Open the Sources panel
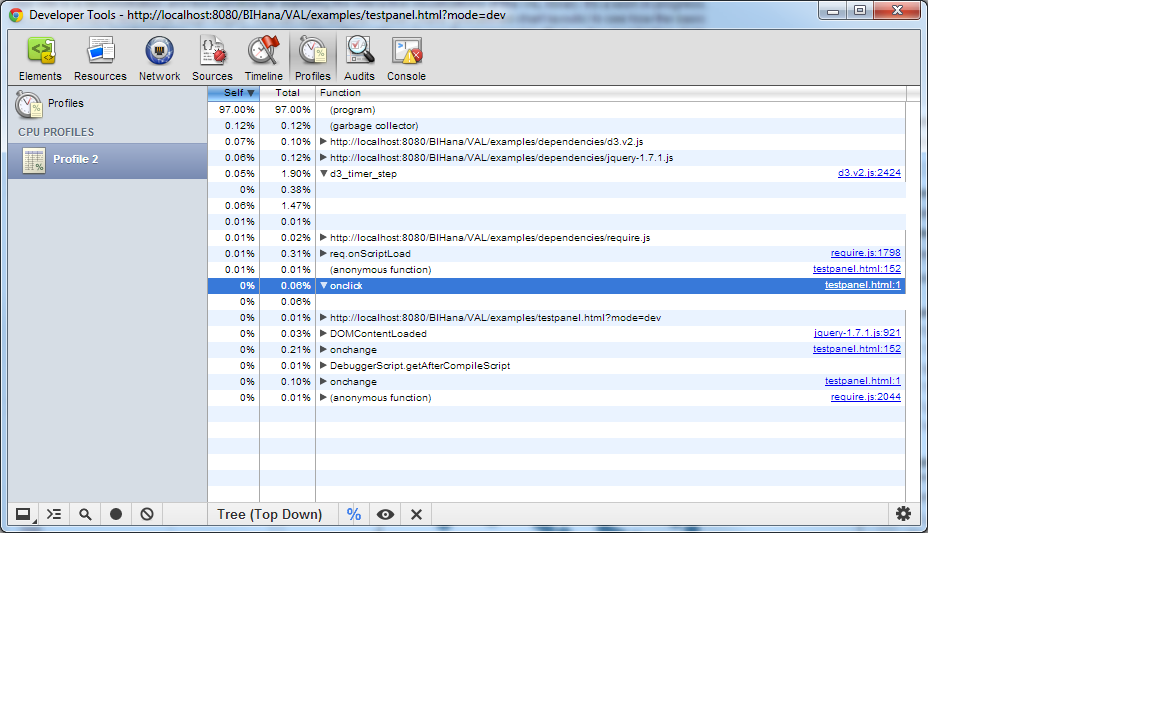This screenshot has width=1152, height=720. [212, 58]
